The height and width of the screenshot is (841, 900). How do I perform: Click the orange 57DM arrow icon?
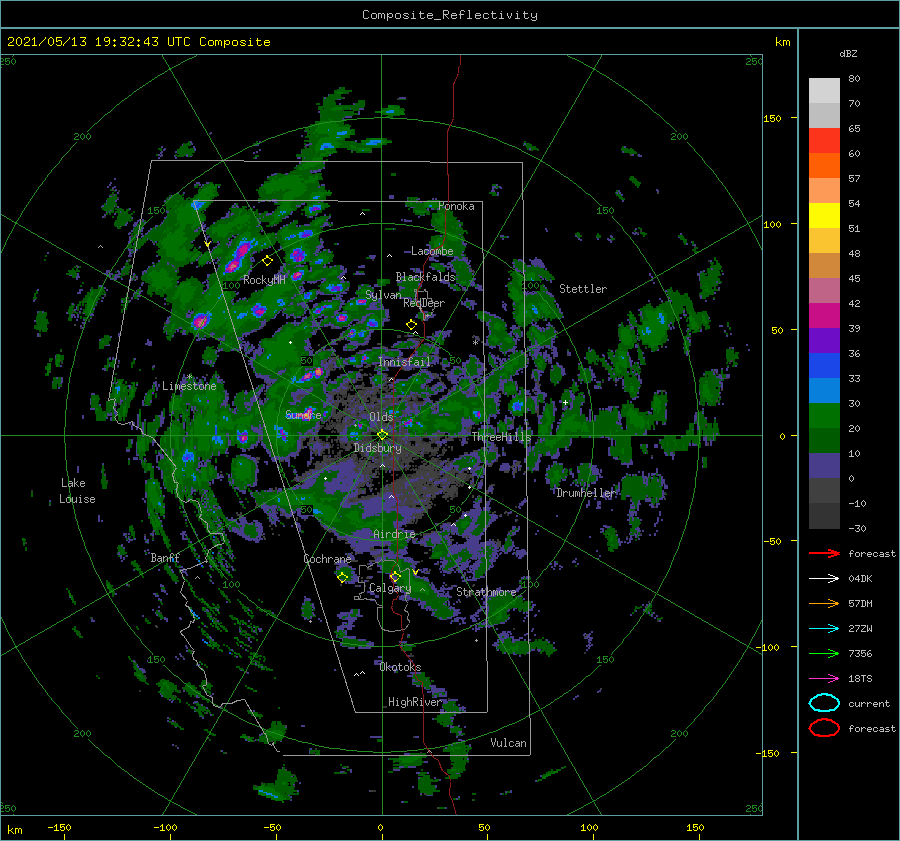[824, 603]
